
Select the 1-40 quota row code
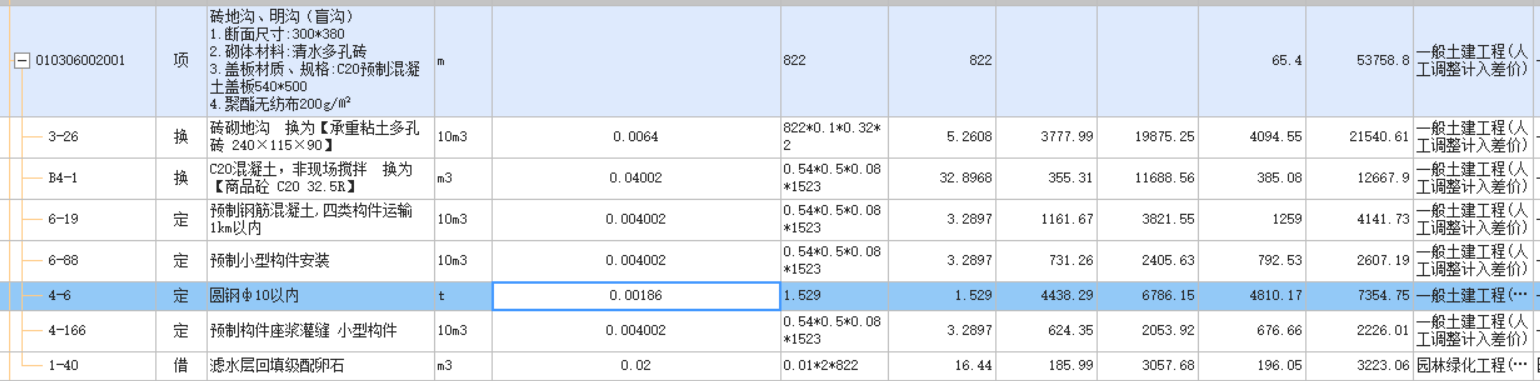click(x=63, y=366)
